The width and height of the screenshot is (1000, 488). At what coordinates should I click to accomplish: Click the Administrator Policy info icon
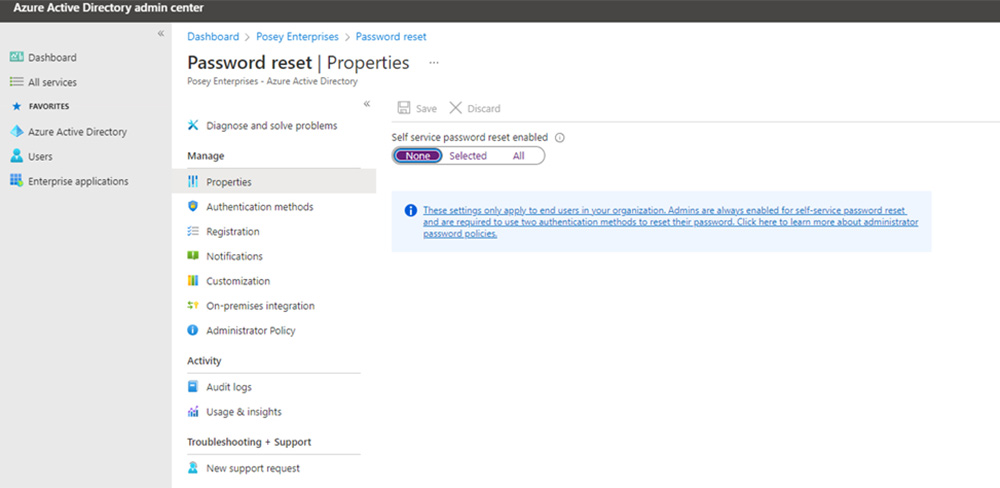click(x=193, y=330)
